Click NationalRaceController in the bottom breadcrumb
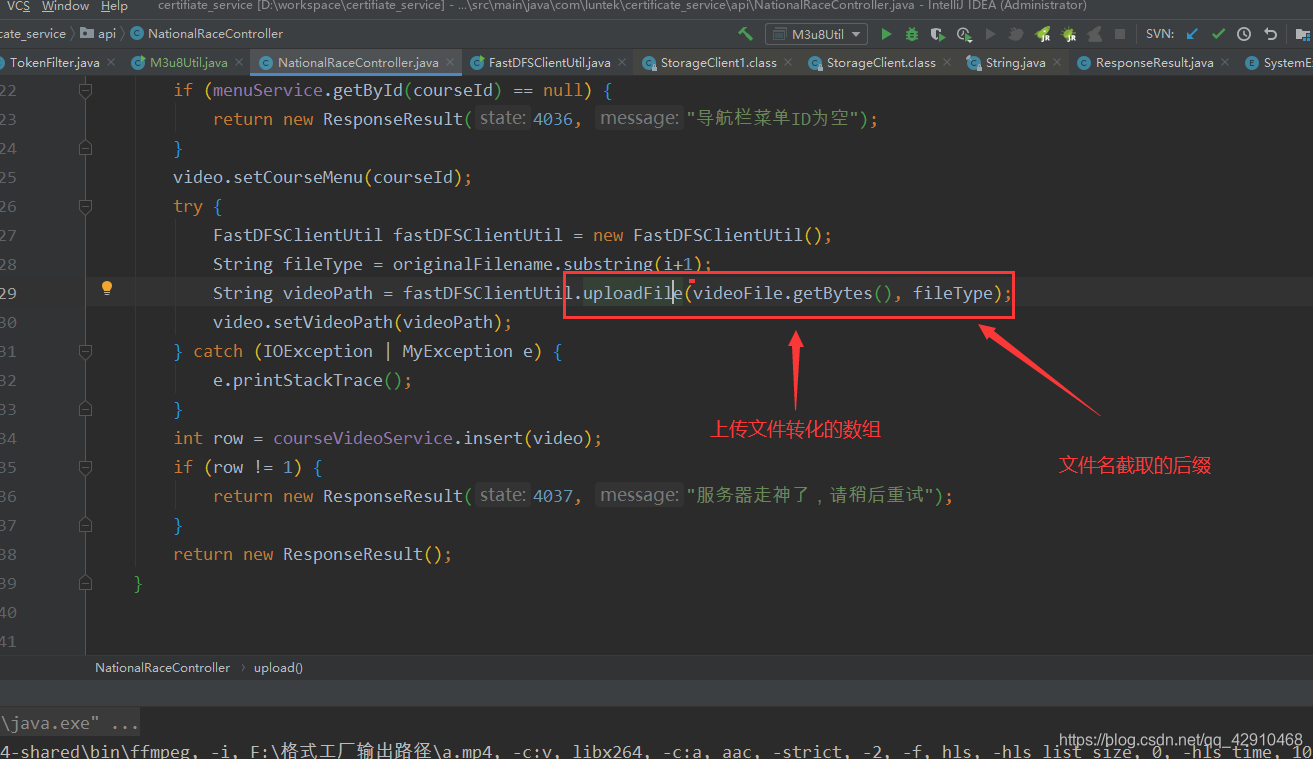The width and height of the screenshot is (1313, 759). pos(162,667)
